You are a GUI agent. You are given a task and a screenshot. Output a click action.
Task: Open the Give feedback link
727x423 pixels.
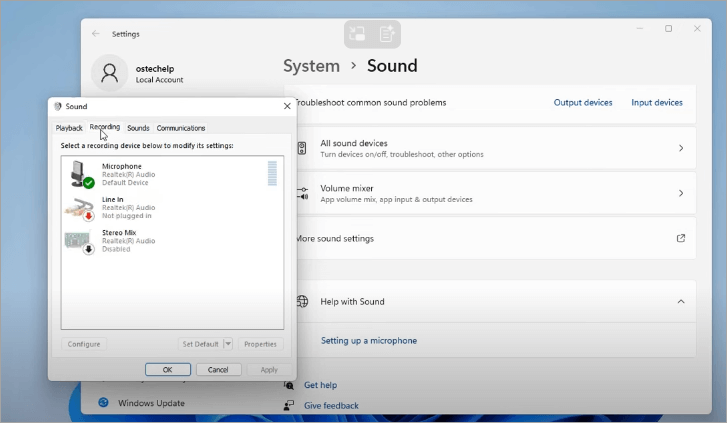point(331,405)
